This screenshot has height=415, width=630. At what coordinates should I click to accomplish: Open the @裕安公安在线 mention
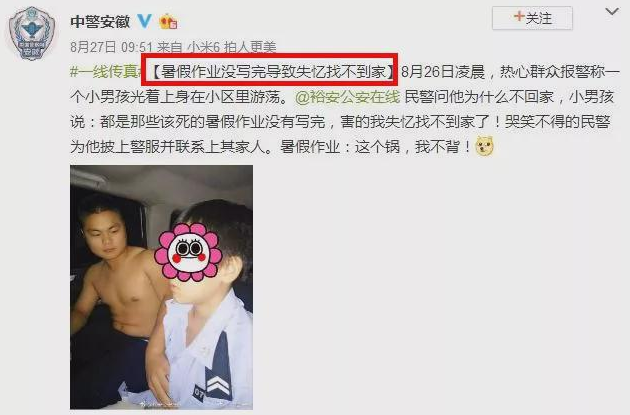tap(348, 97)
